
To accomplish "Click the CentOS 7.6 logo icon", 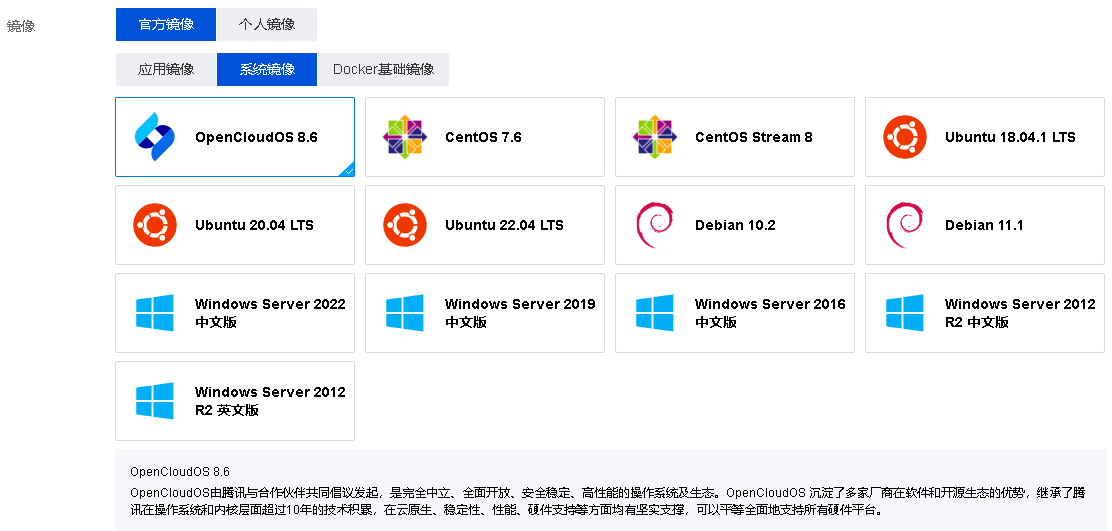I will pos(405,137).
